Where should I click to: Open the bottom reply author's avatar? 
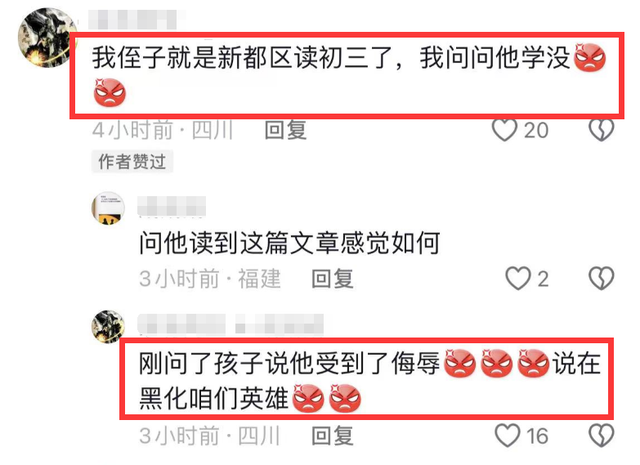(x=108, y=327)
